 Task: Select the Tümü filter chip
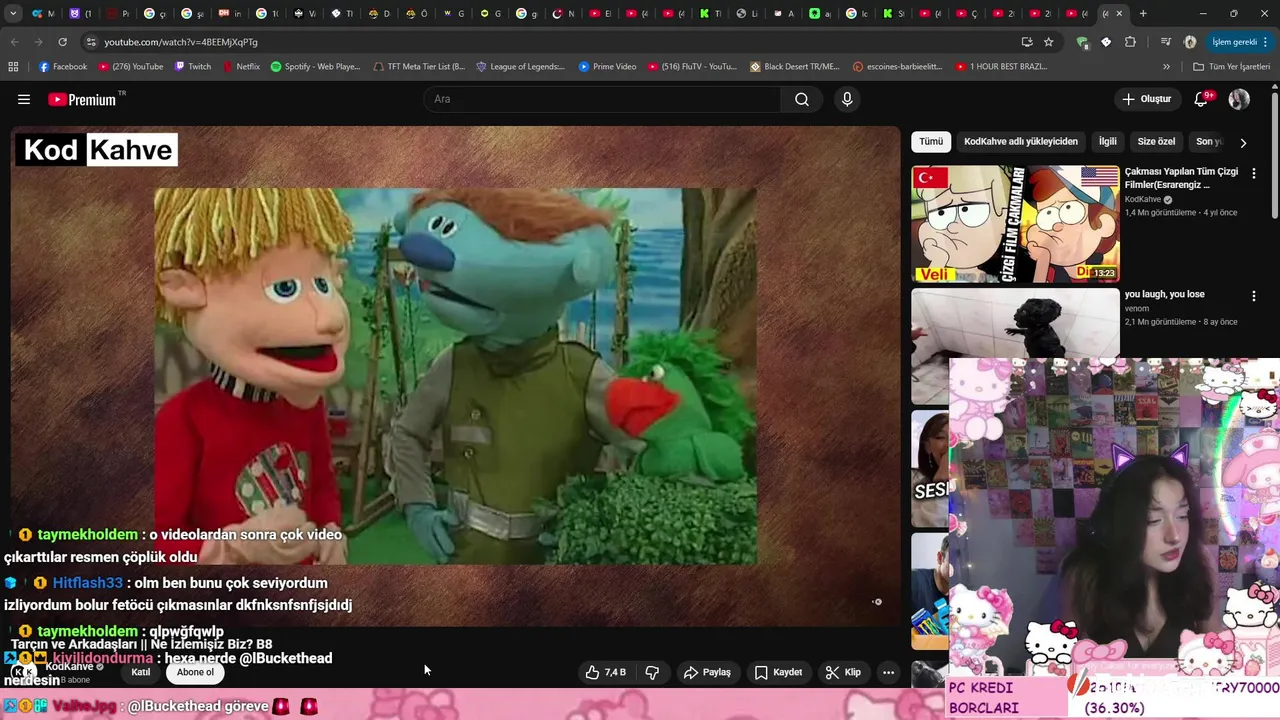coord(931,142)
